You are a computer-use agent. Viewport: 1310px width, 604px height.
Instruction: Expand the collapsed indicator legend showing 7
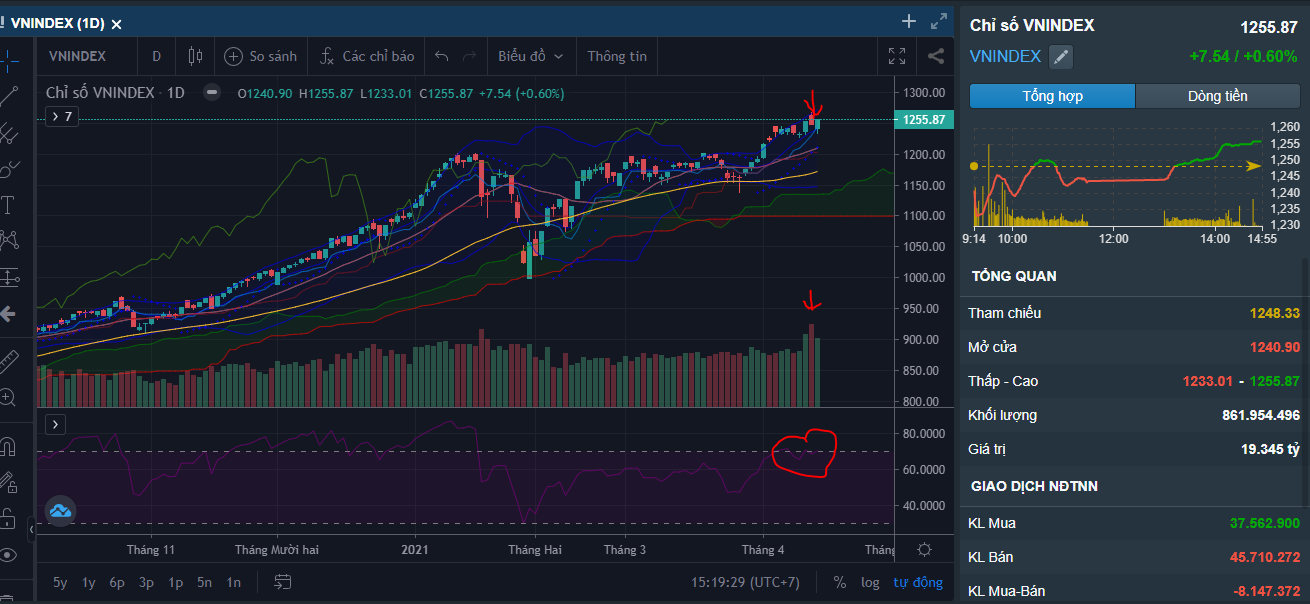pos(61,117)
